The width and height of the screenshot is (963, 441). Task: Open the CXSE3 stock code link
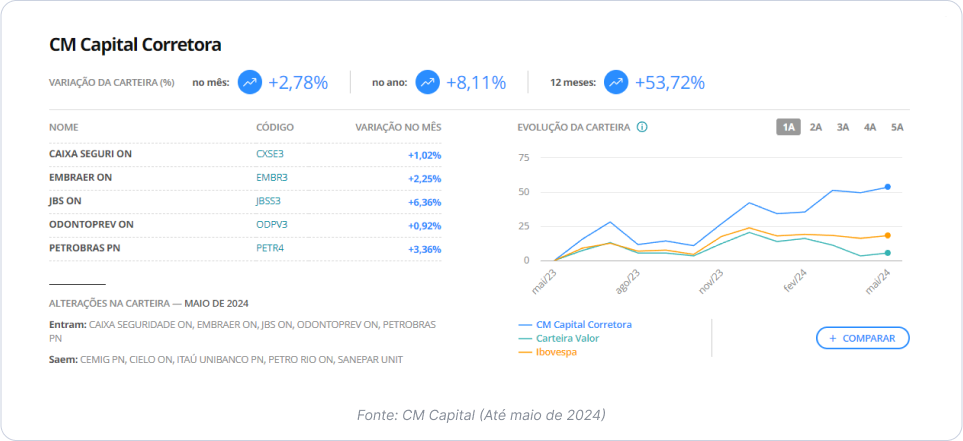pos(270,155)
